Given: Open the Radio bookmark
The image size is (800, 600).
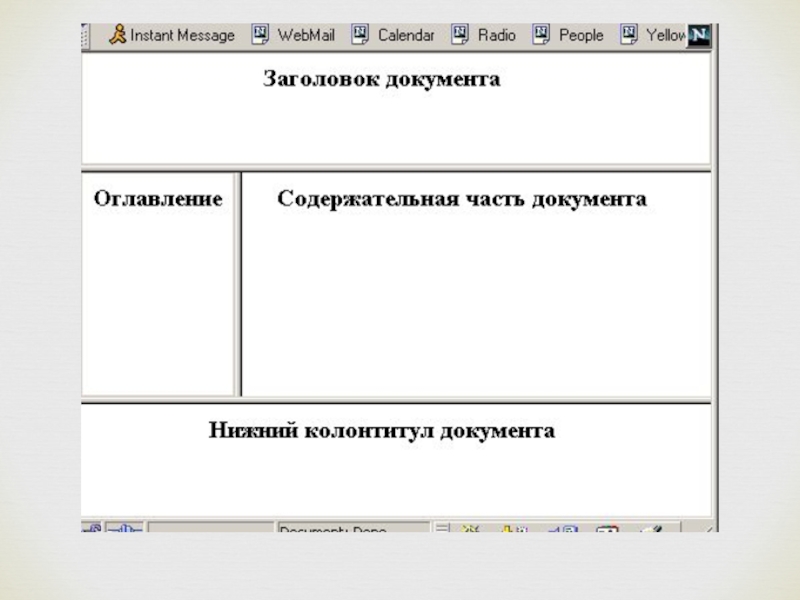Looking at the screenshot, I should point(484,35).
